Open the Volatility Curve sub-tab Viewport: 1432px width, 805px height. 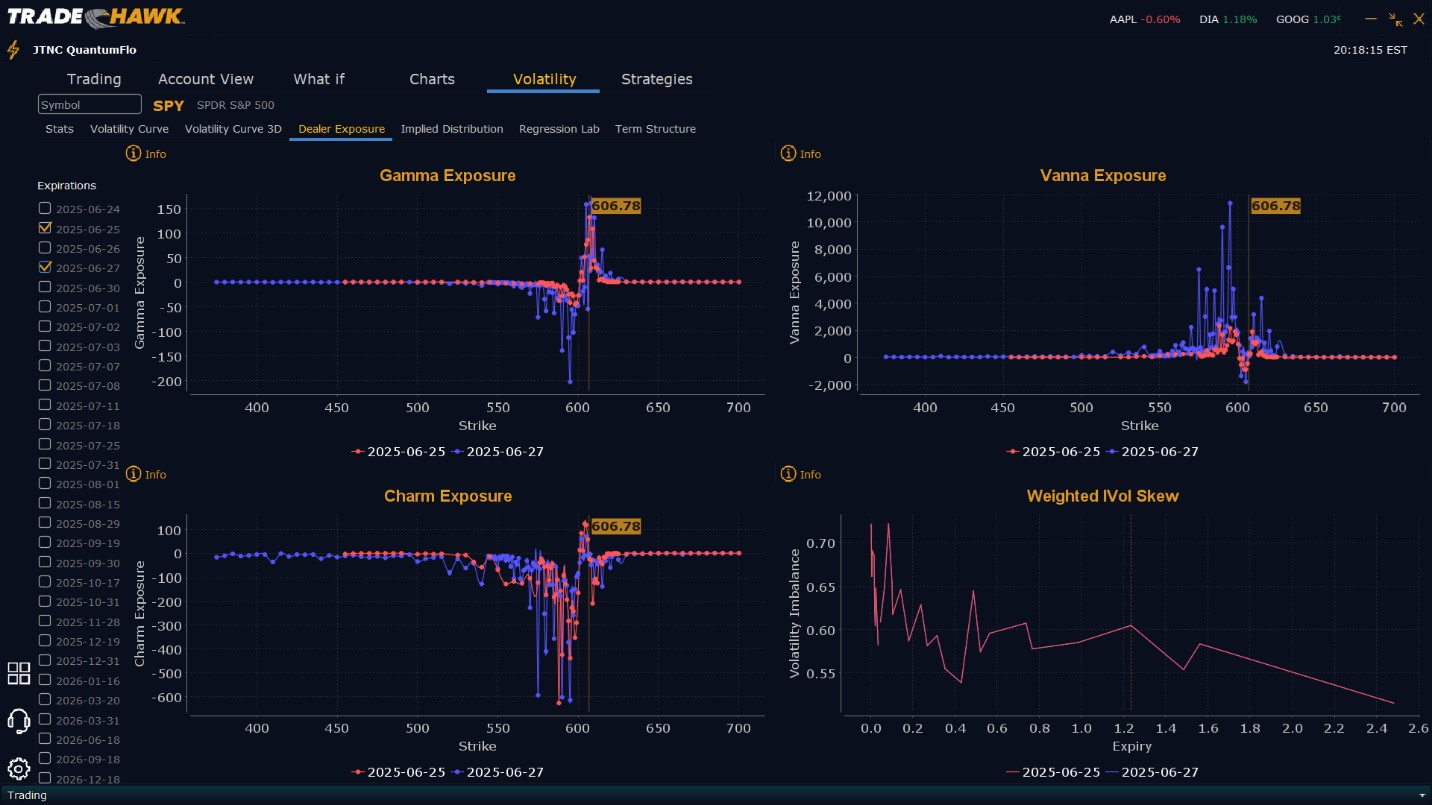point(129,129)
